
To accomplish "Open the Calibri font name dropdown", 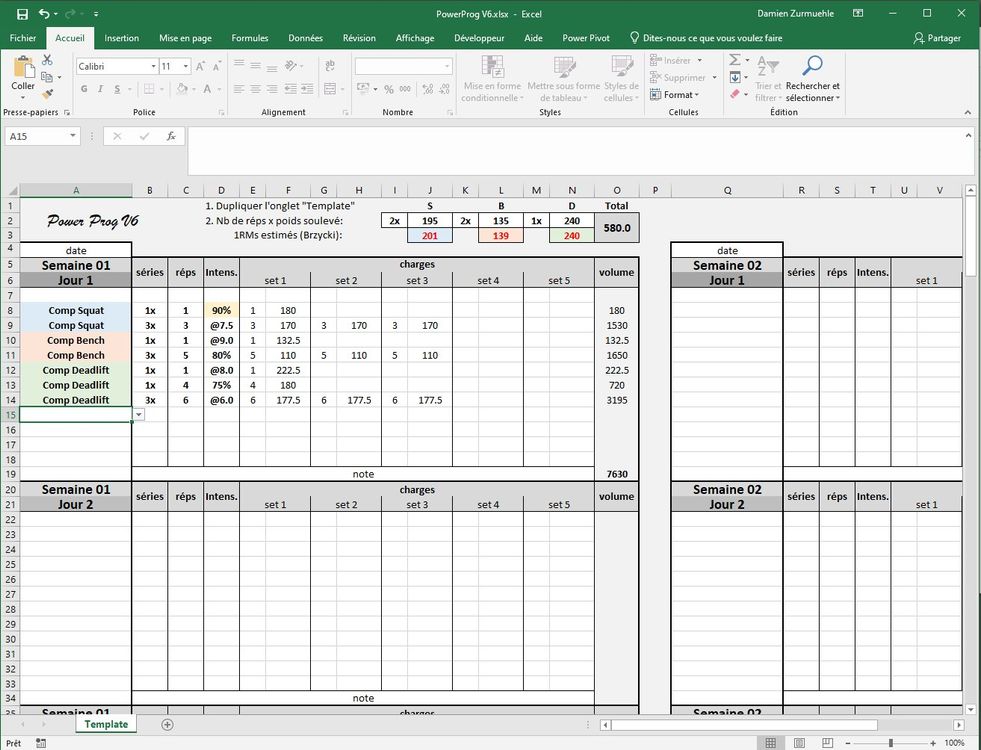I will tap(153, 66).
